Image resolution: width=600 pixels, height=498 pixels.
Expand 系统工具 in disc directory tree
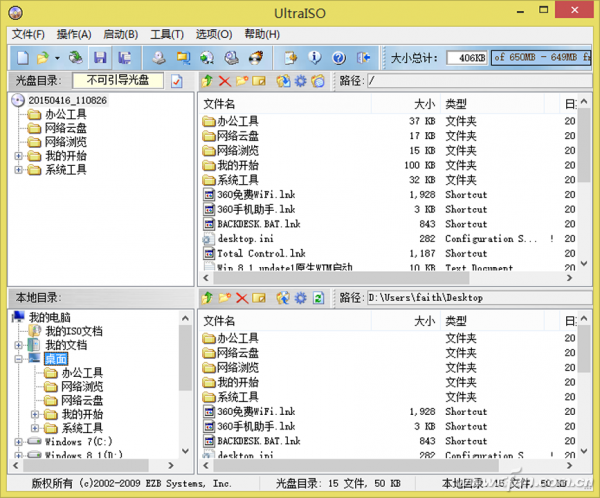point(18,170)
